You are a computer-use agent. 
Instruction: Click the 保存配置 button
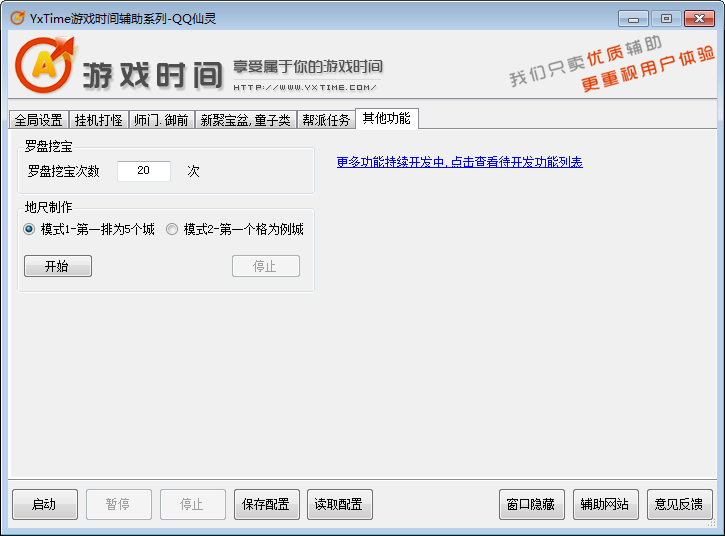click(x=267, y=505)
